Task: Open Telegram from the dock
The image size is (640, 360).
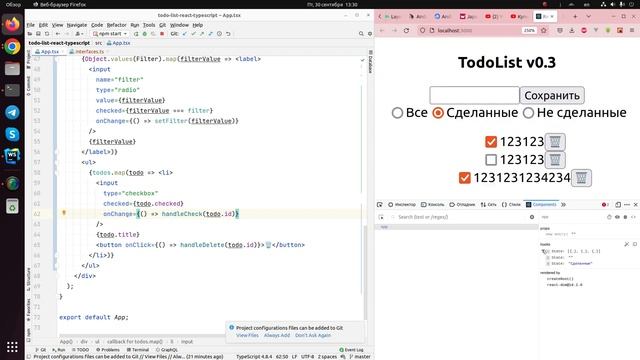Action: click(12, 112)
